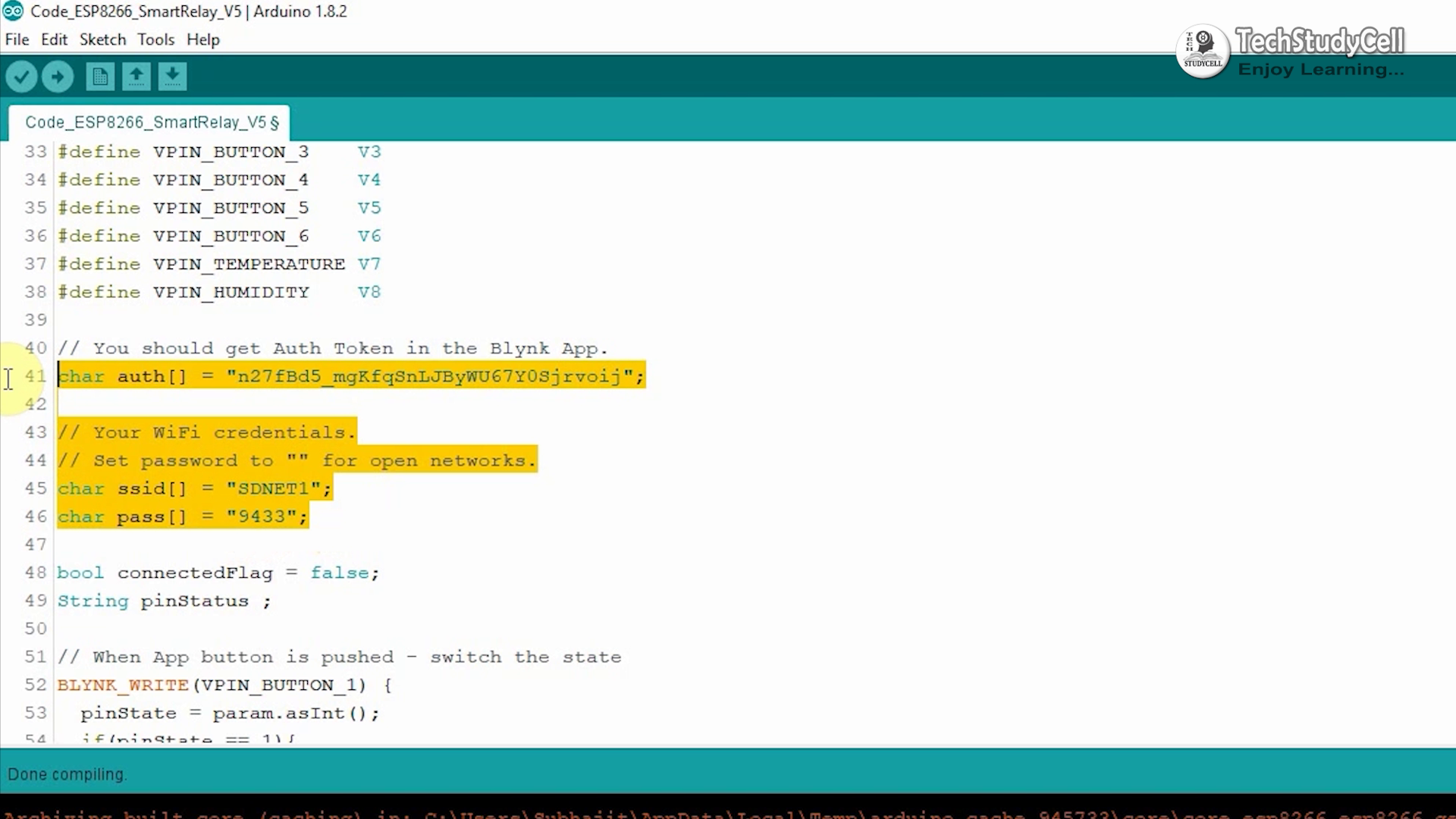1456x819 pixels.
Task: Open the Sketch menu
Action: (102, 39)
